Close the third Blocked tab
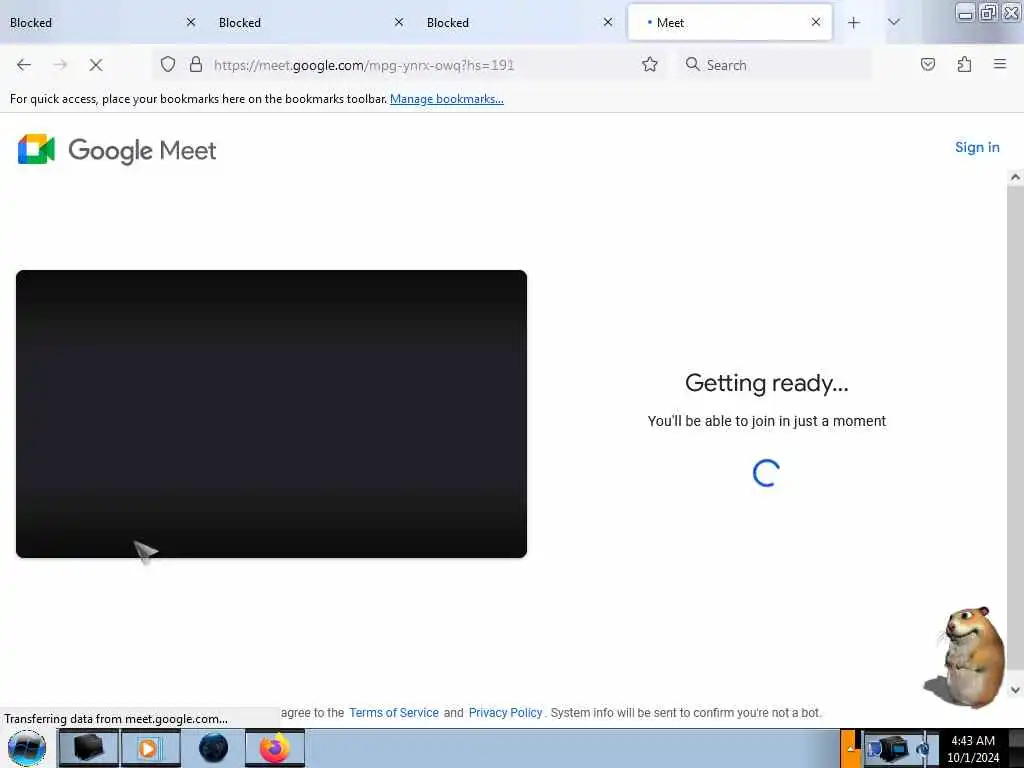Image resolution: width=1024 pixels, height=768 pixels. [x=607, y=22]
